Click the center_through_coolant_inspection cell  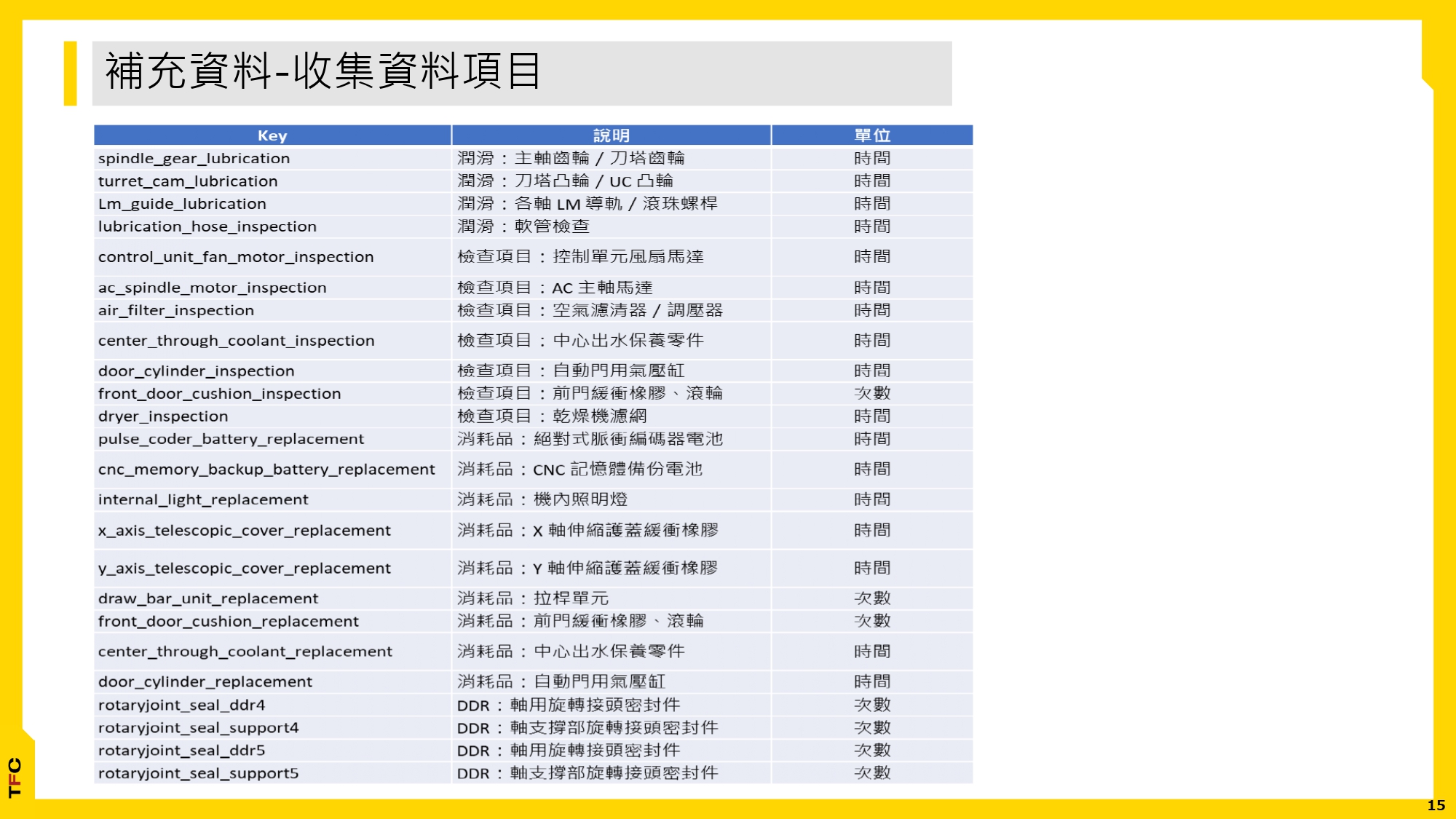[272, 341]
